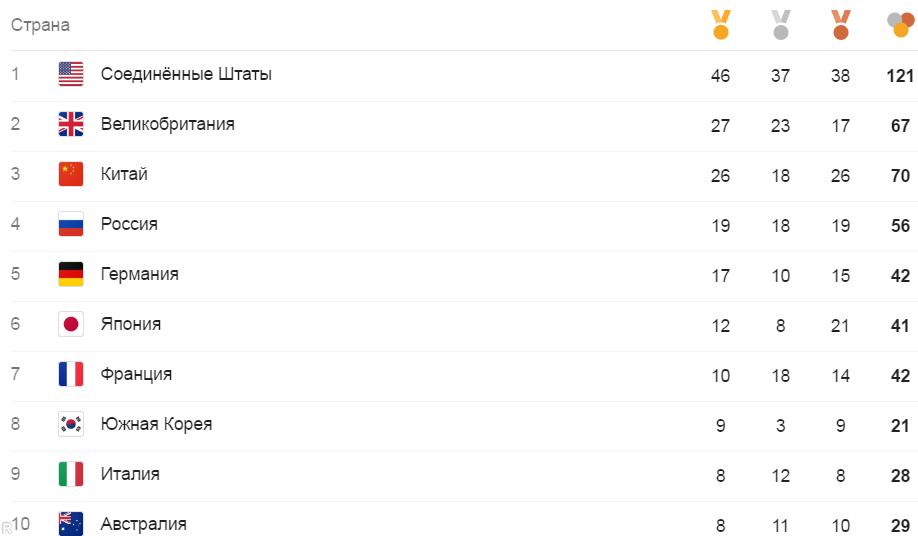Select the Южная Корея country name

tap(156, 424)
